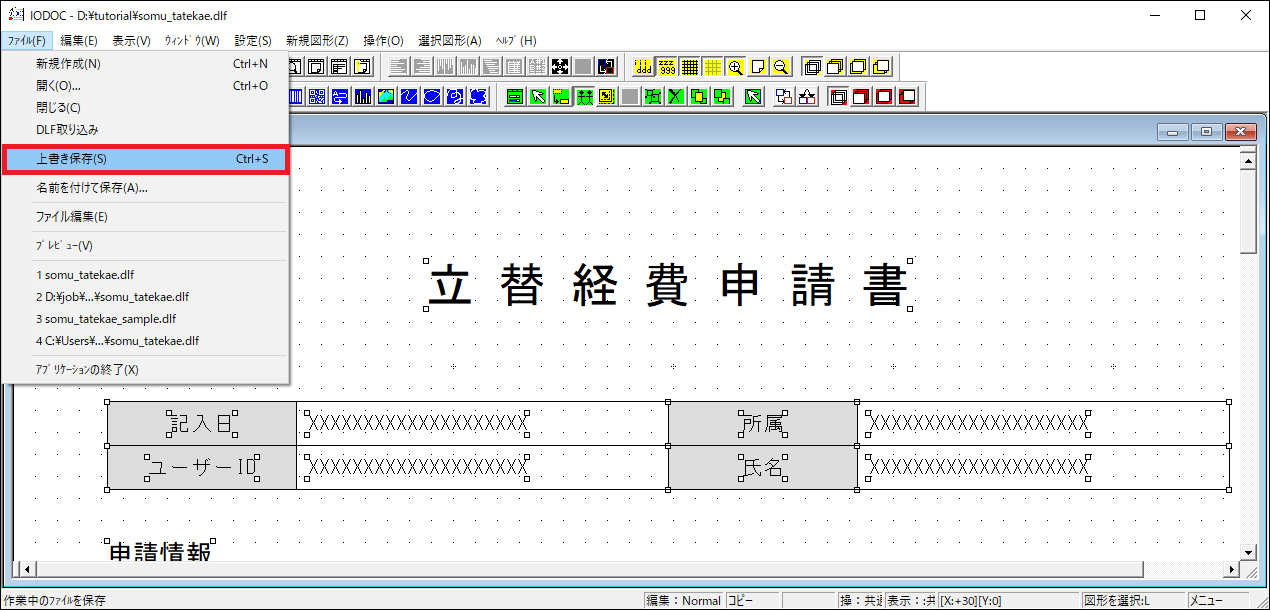The width and height of the screenshot is (1270, 610).
Task: Toggle the black grid display icon
Action: [x=689, y=67]
